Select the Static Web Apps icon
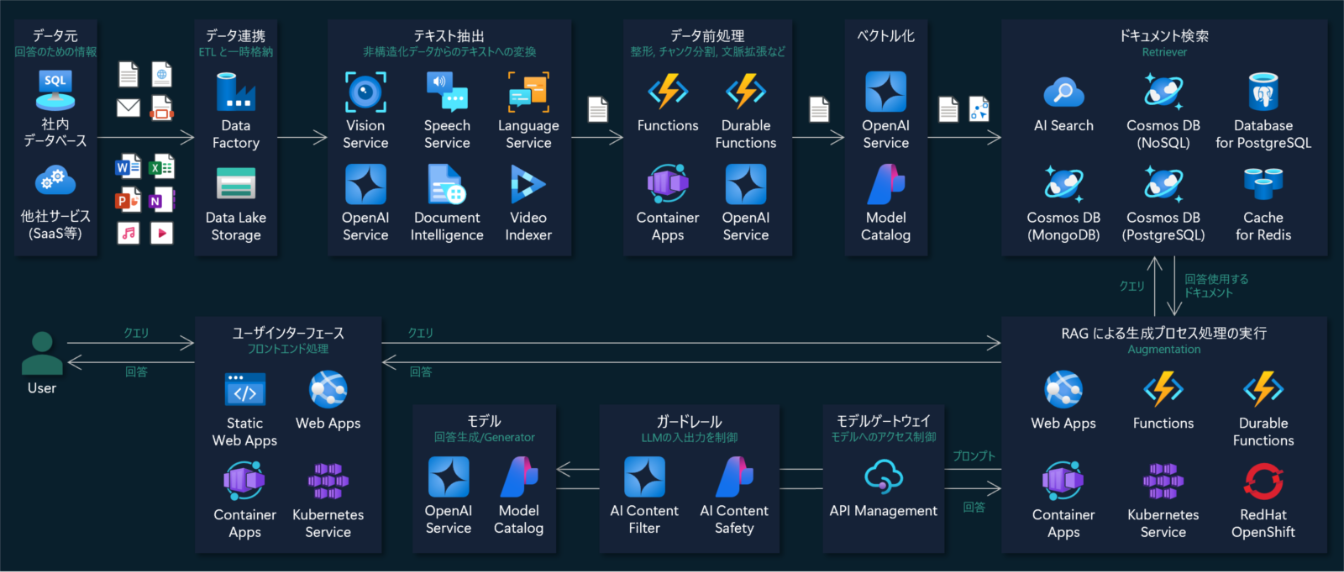Image resolution: width=1344 pixels, height=572 pixels. tap(245, 390)
